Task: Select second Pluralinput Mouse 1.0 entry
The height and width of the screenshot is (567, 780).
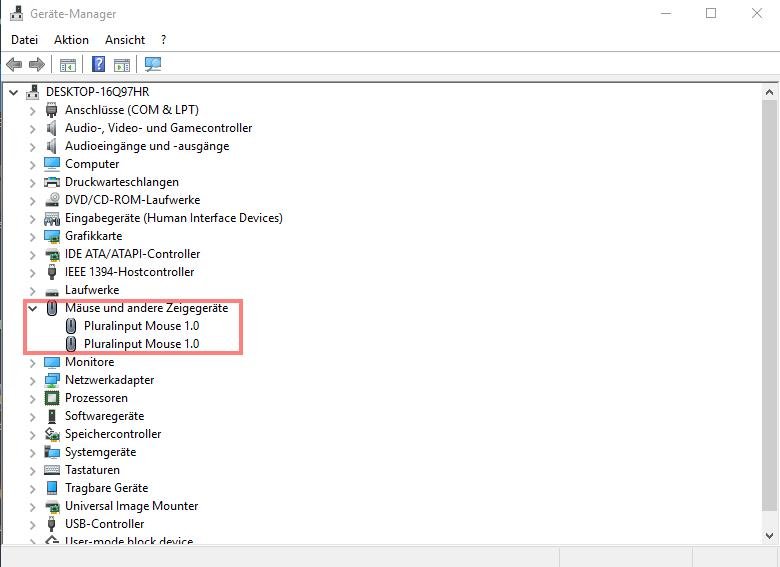Action: pos(141,344)
